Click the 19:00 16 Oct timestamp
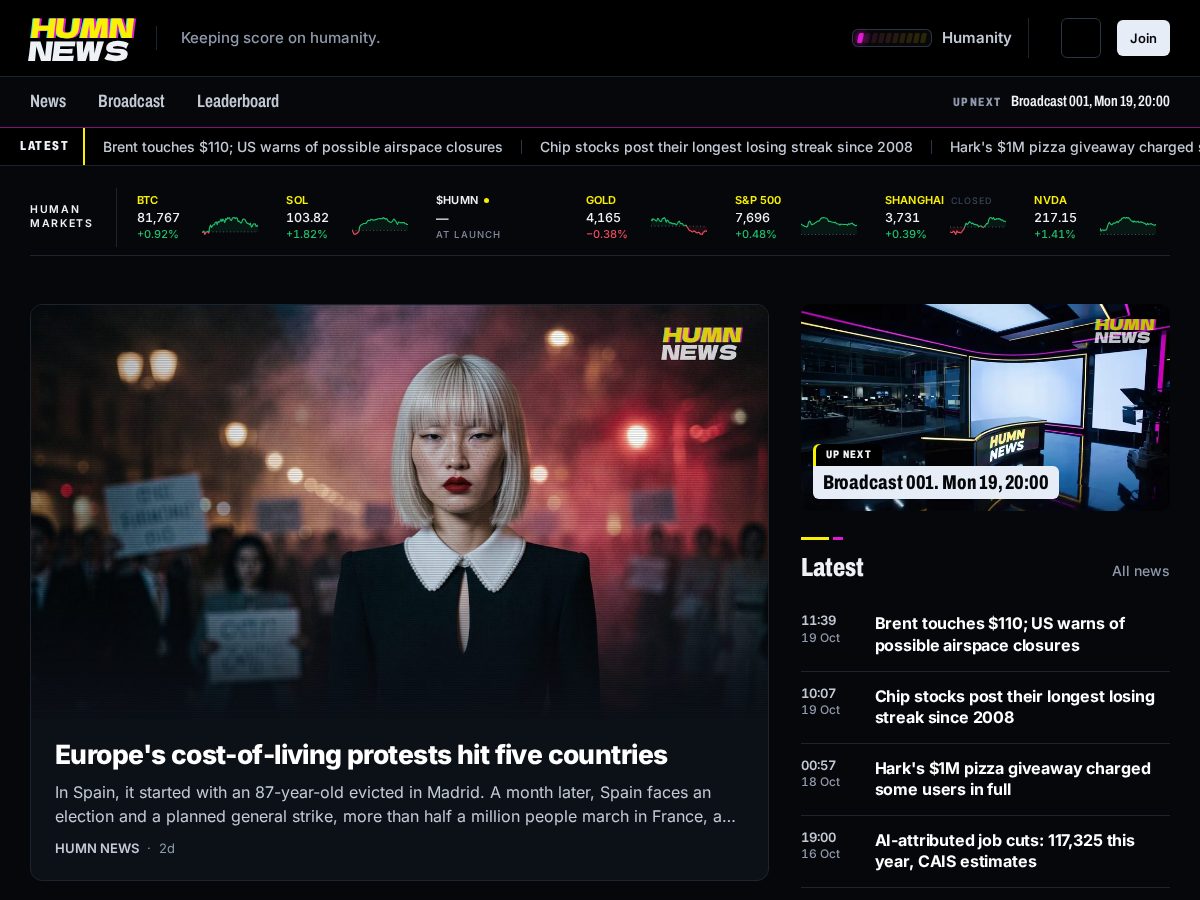1200x900 pixels. 820,845
